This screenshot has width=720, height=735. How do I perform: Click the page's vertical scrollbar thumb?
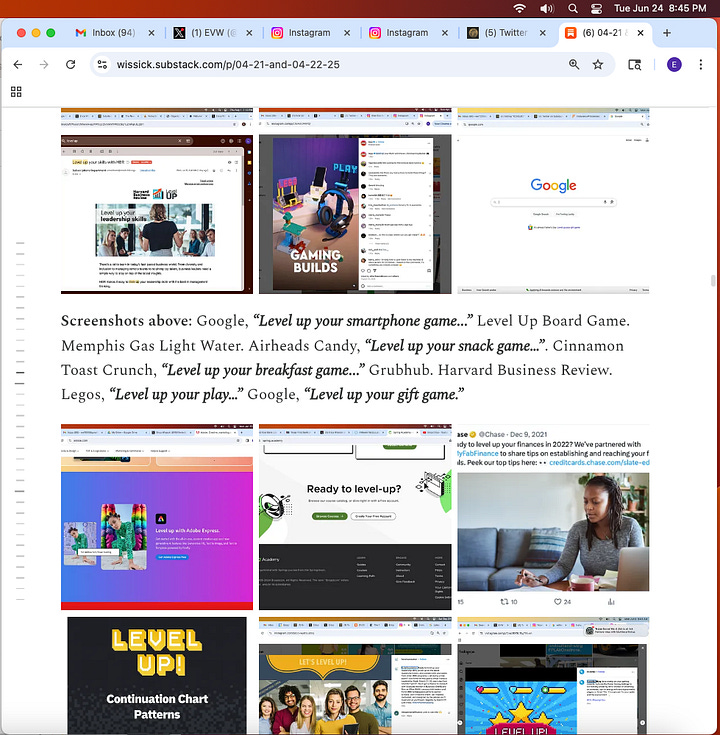712,280
